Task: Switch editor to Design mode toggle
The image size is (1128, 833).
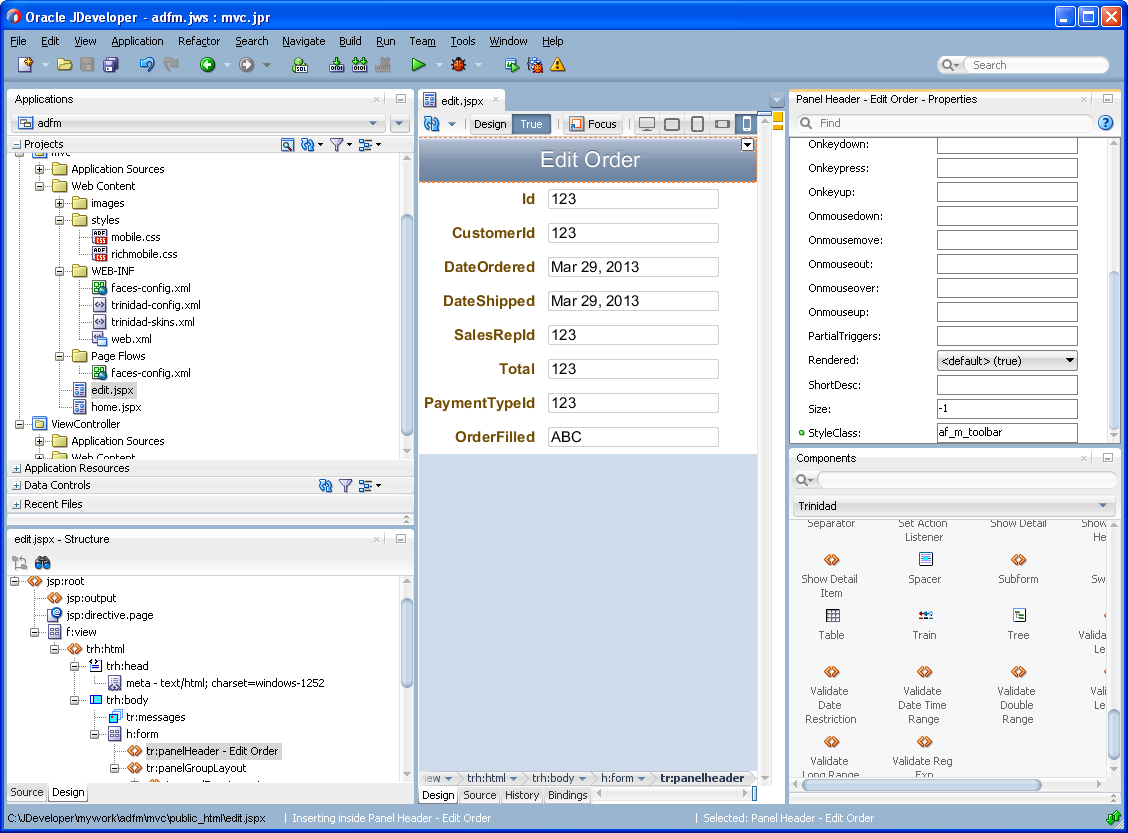Action: [x=490, y=124]
